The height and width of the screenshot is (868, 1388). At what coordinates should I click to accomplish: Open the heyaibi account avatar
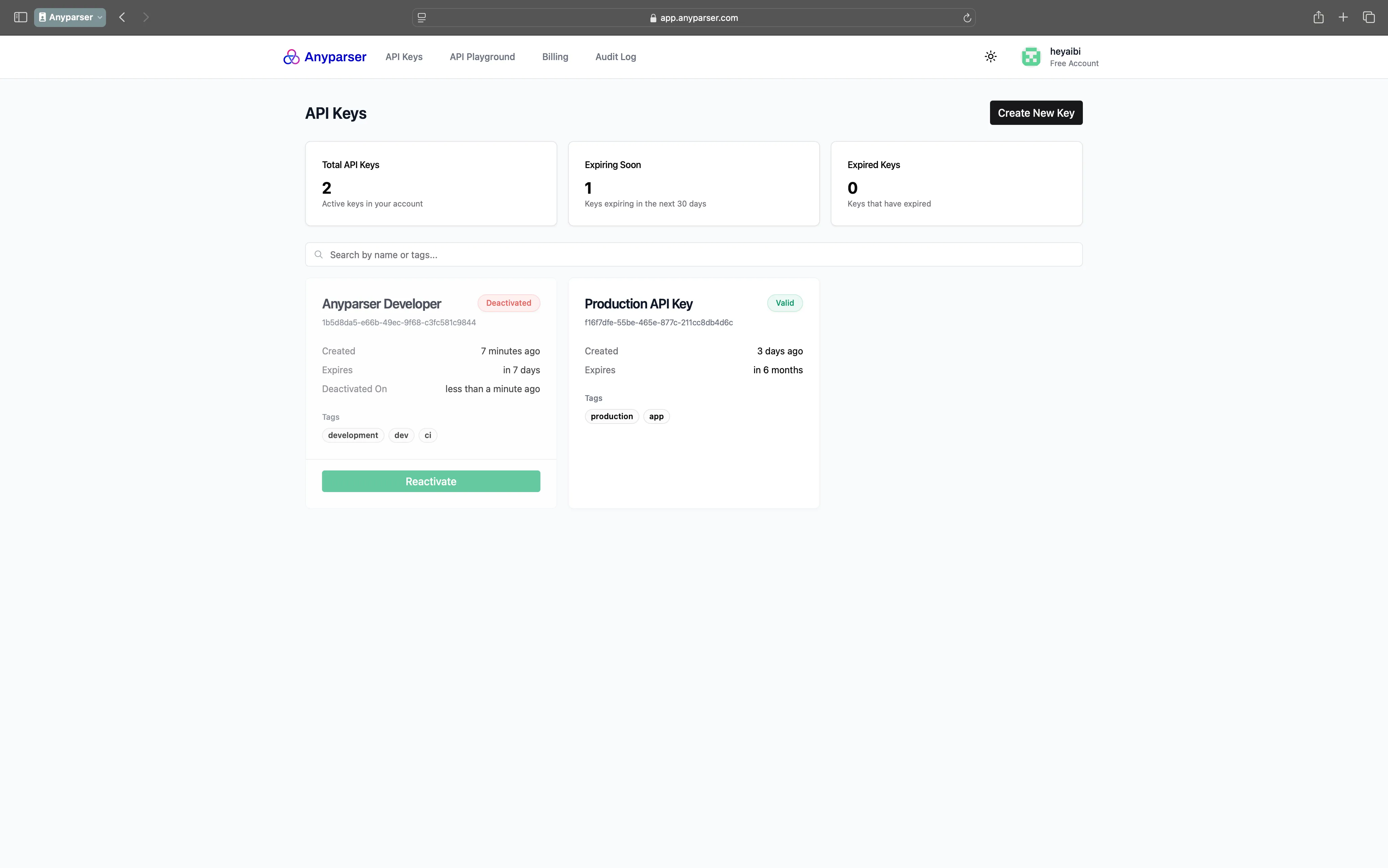[x=1031, y=56]
